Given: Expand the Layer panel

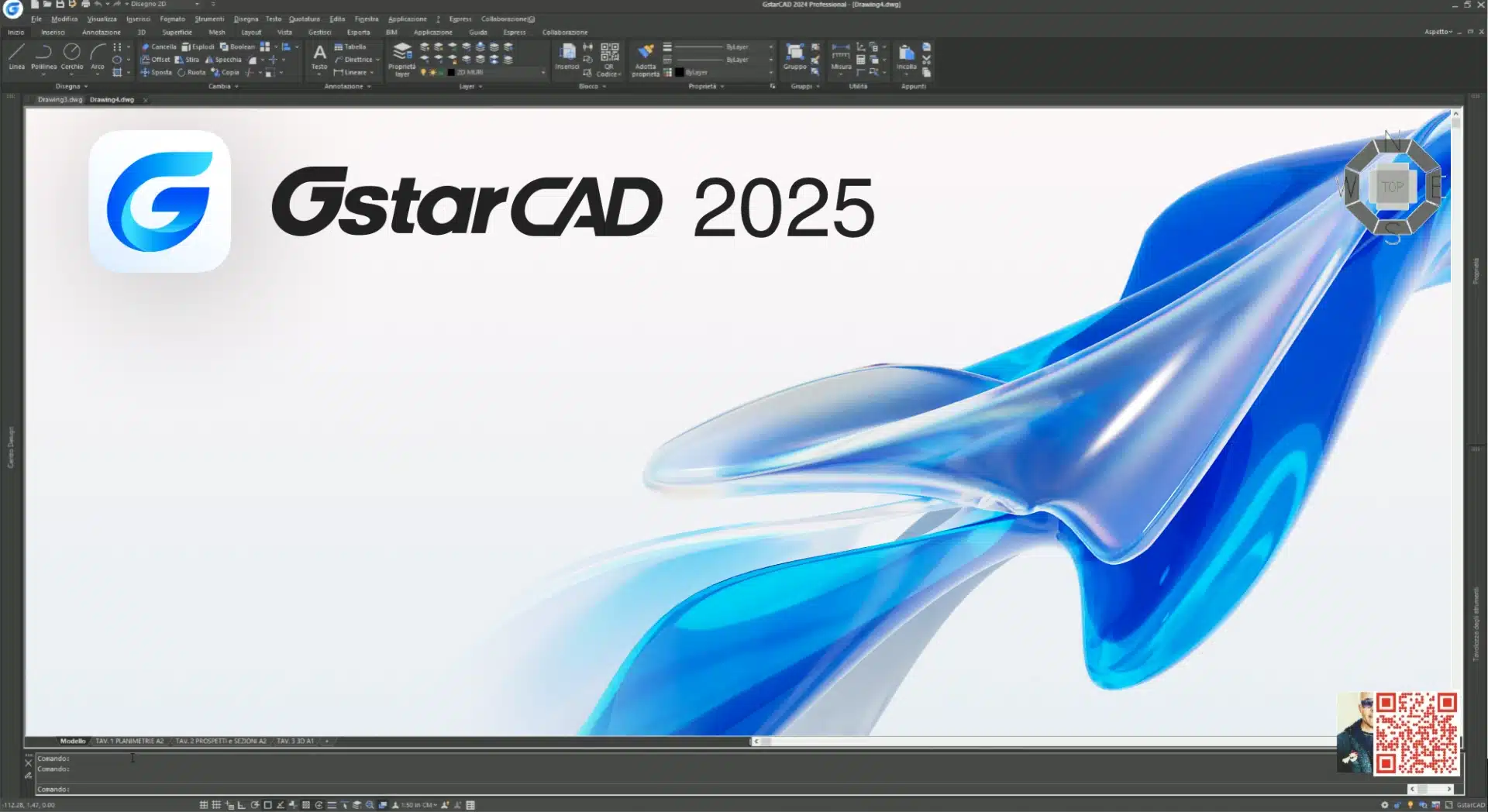Looking at the screenshot, I should point(470,86).
